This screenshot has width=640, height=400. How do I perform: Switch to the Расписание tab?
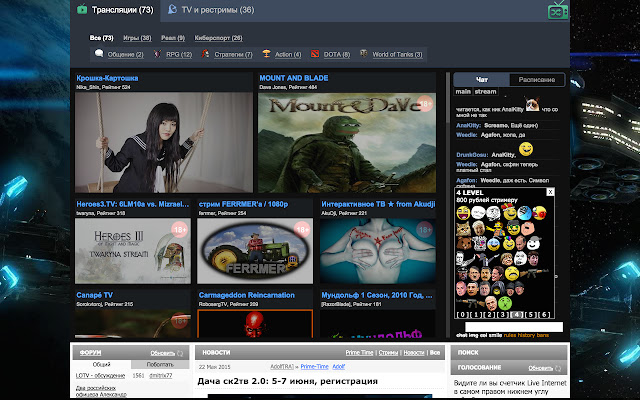click(537, 80)
